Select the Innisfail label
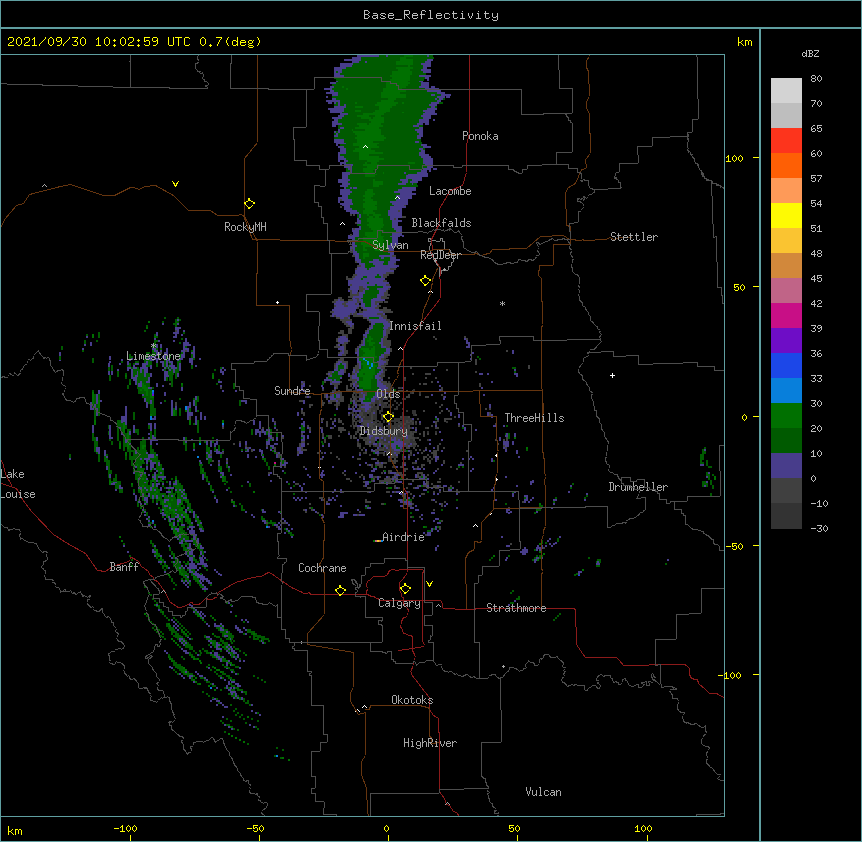 (x=415, y=326)
